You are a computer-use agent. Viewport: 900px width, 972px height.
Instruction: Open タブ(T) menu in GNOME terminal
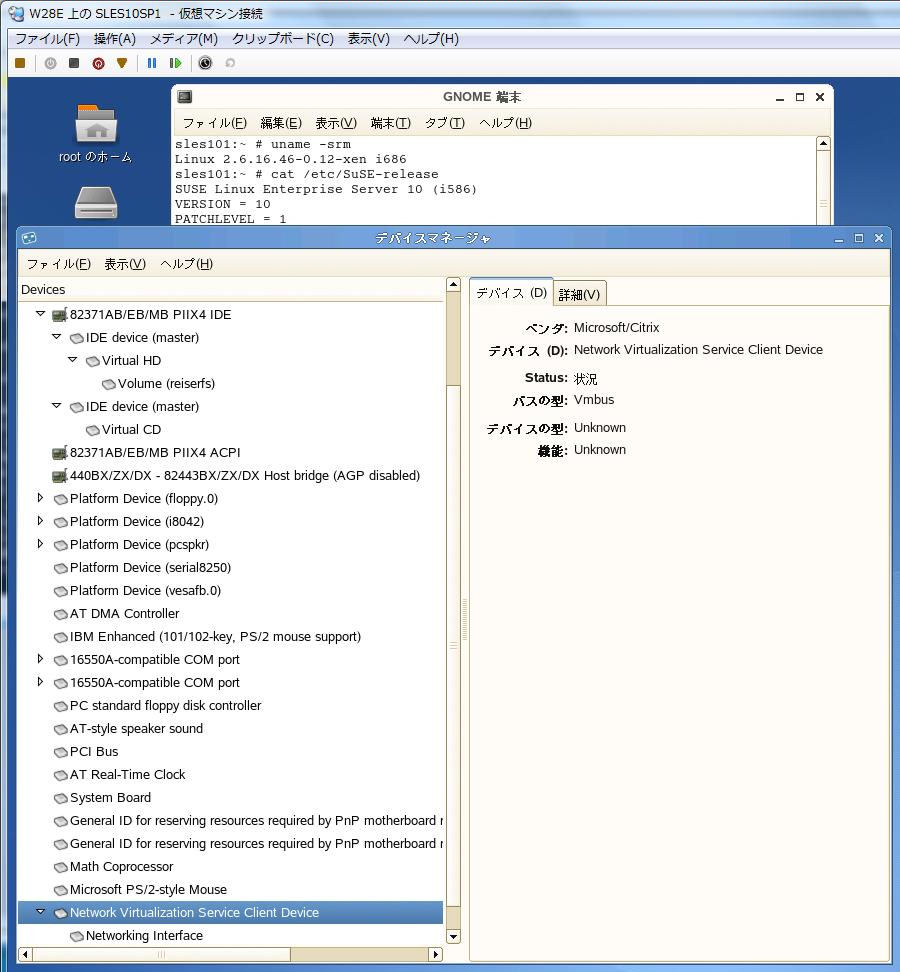[x=444, y=123]
